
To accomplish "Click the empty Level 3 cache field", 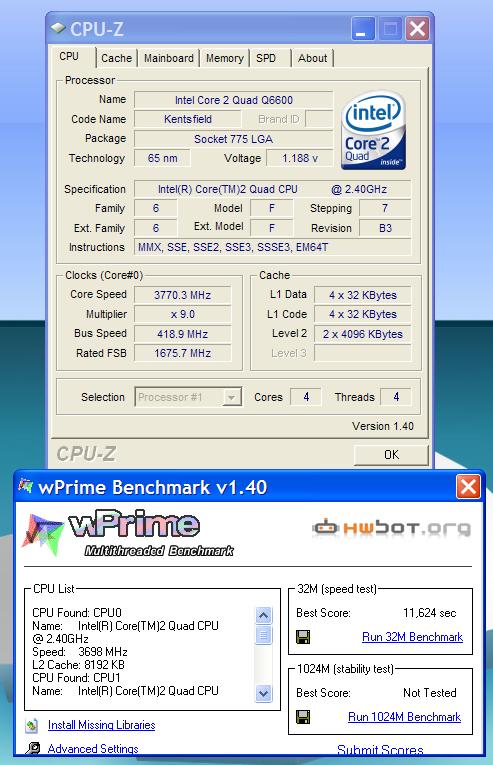I will [363, 353].
